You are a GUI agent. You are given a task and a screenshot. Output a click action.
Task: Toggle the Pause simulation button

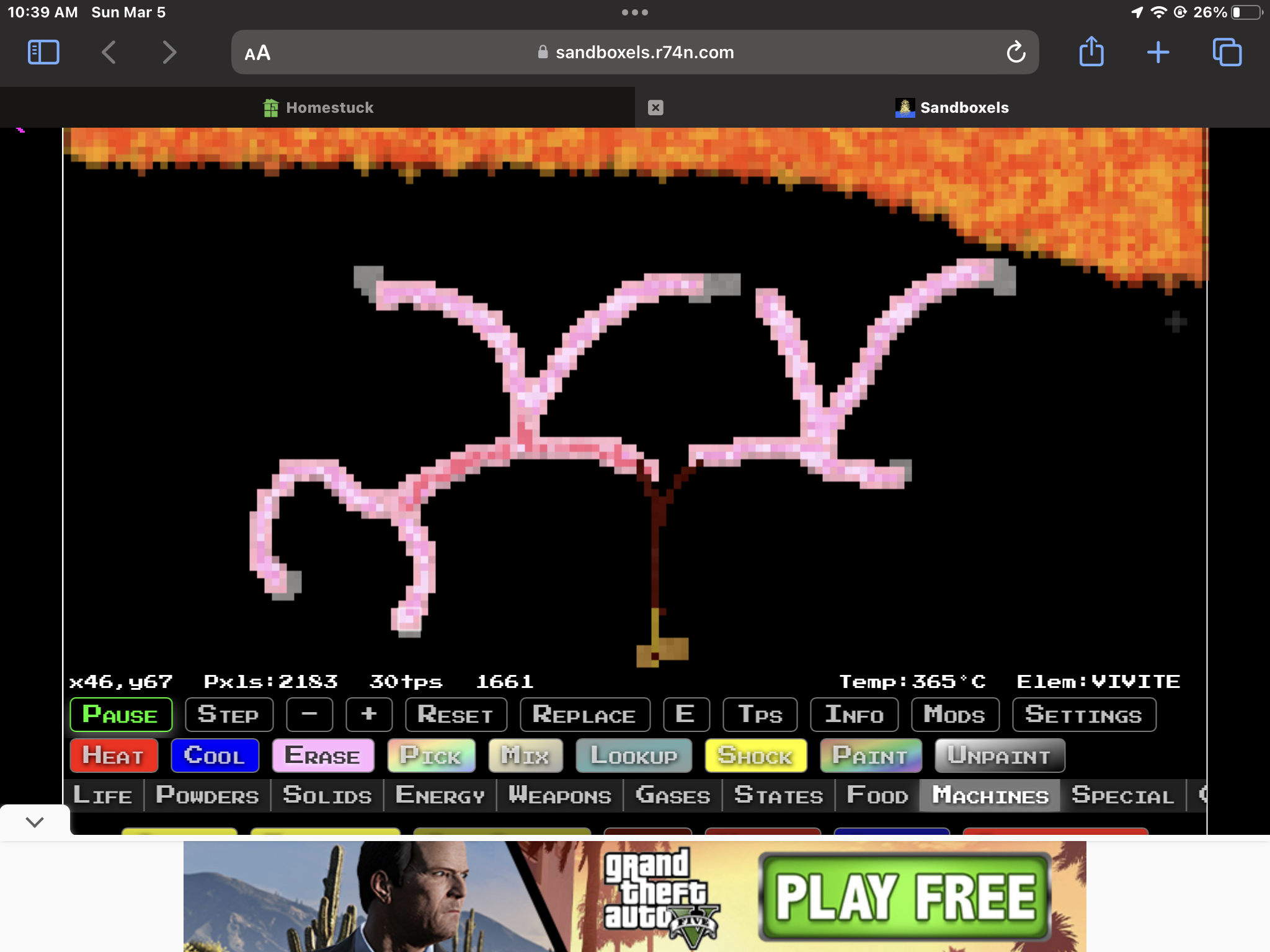121,715
